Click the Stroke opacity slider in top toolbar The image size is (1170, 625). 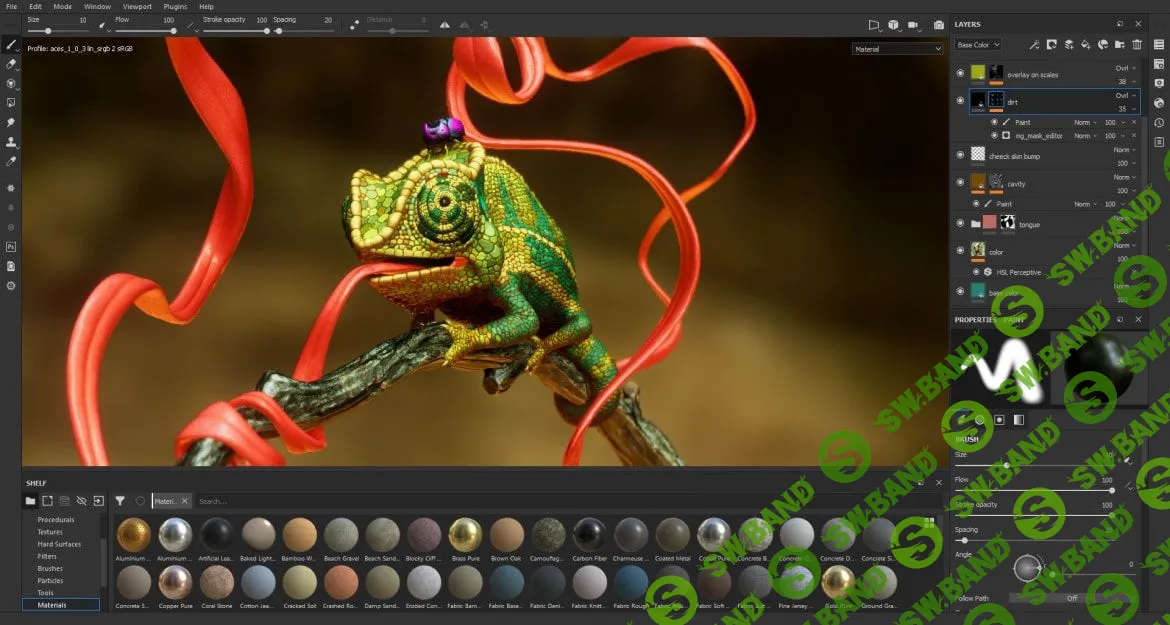234,31
